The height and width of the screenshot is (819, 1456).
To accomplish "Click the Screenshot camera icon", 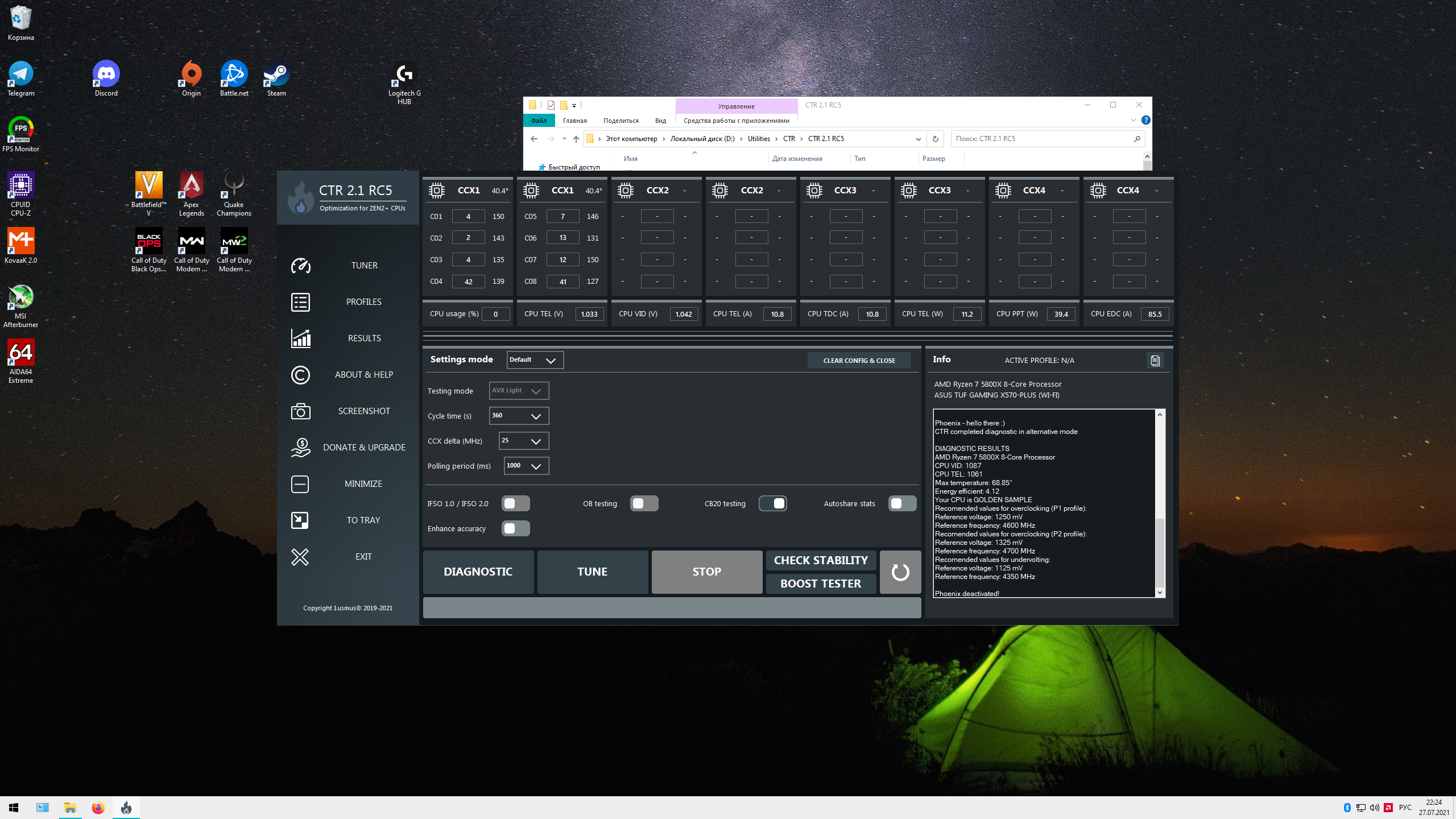I will pos(300,411).
